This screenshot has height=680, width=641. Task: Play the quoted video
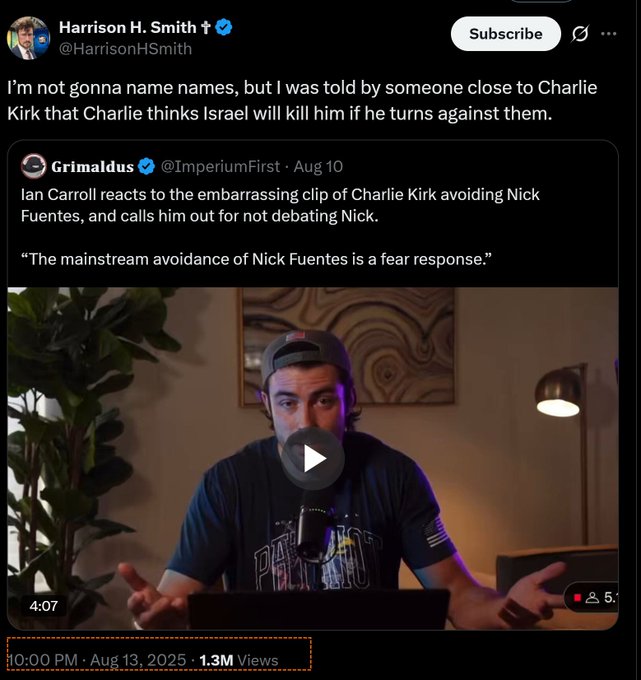pyautogui.click(x=313, y=459)
